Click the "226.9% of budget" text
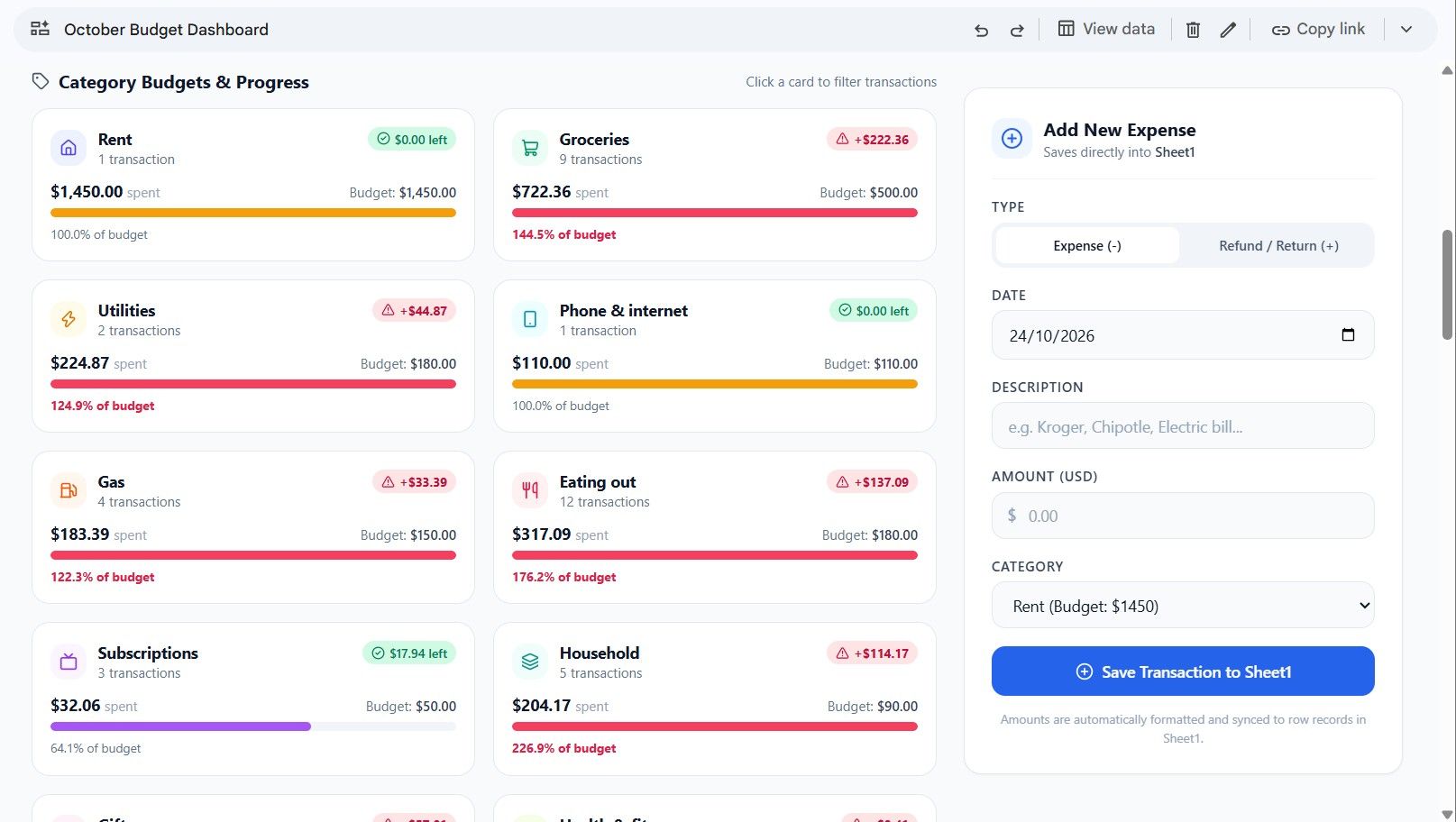 [564, 748]
